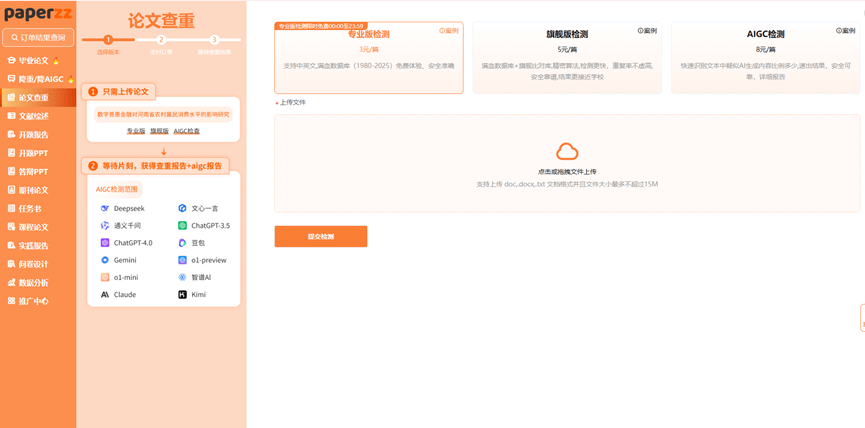The image size is (865, 428).
Task: View the 案例 example for AIGC检测
Action: tap(846, 31)
